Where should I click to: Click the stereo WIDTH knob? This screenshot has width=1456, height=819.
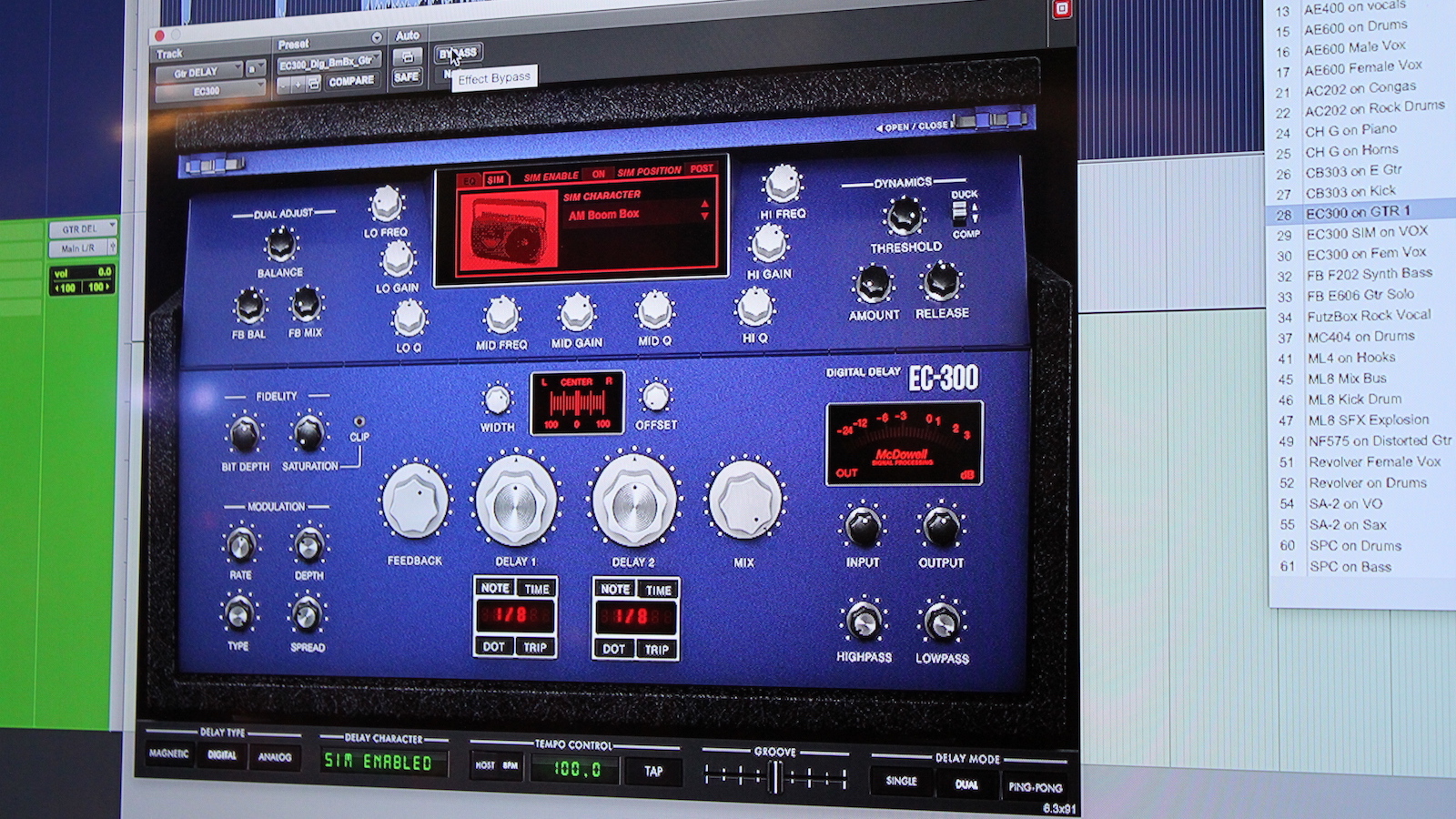[496, 399]
